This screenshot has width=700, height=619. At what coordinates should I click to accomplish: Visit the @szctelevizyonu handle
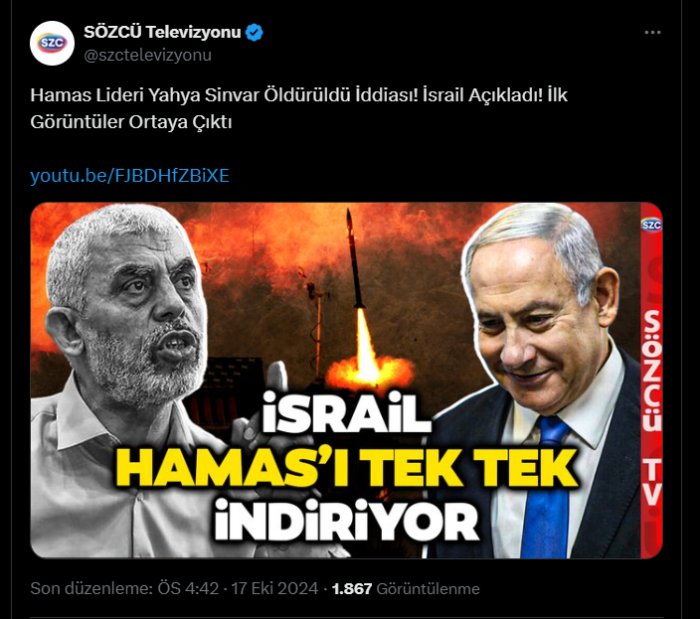tap(148, 55)
